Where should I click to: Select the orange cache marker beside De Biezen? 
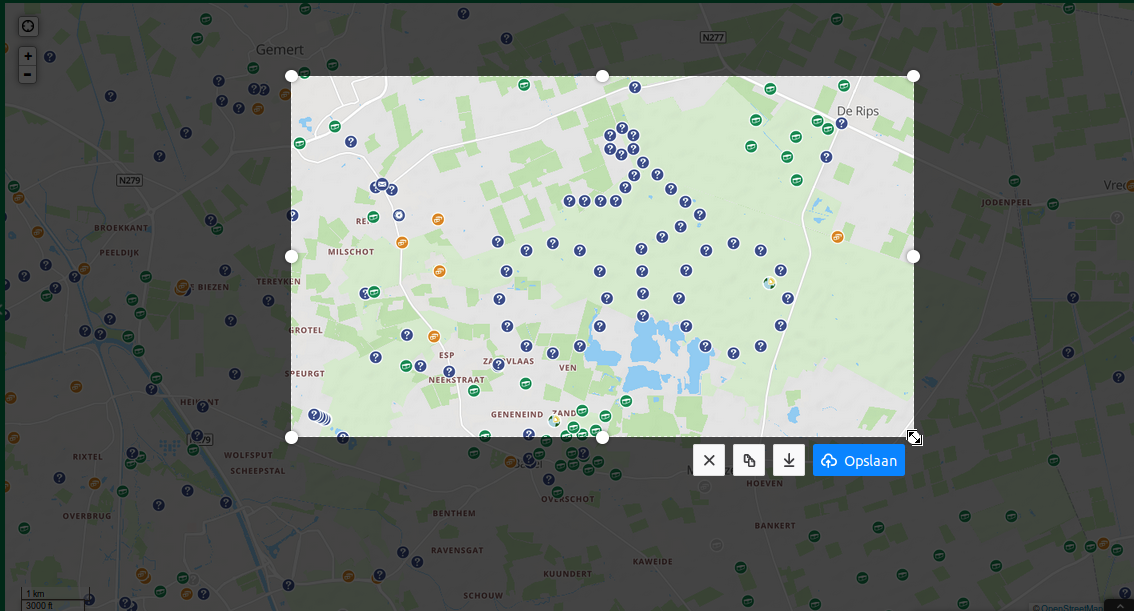(183, 286)
